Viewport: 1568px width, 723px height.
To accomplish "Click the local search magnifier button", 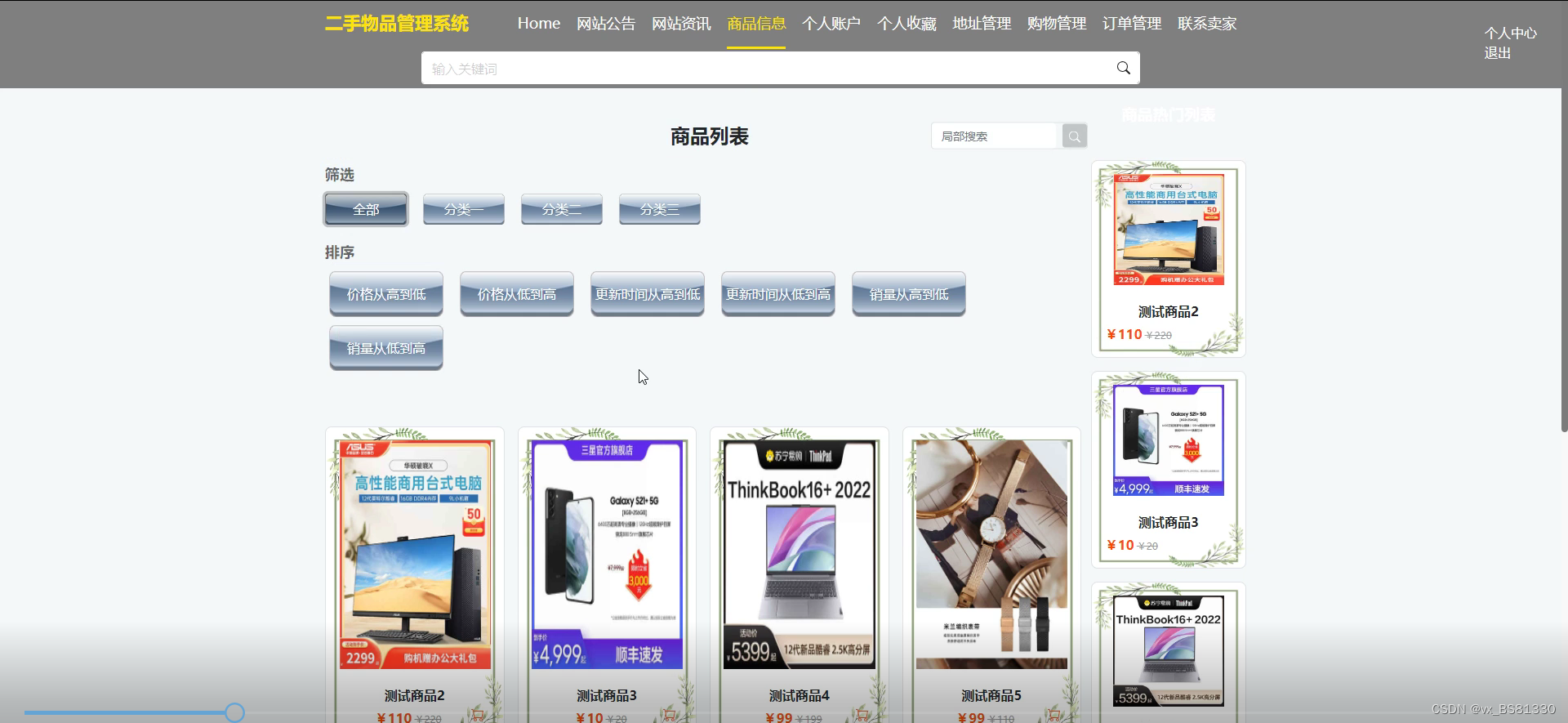I will pos(1075,136).
